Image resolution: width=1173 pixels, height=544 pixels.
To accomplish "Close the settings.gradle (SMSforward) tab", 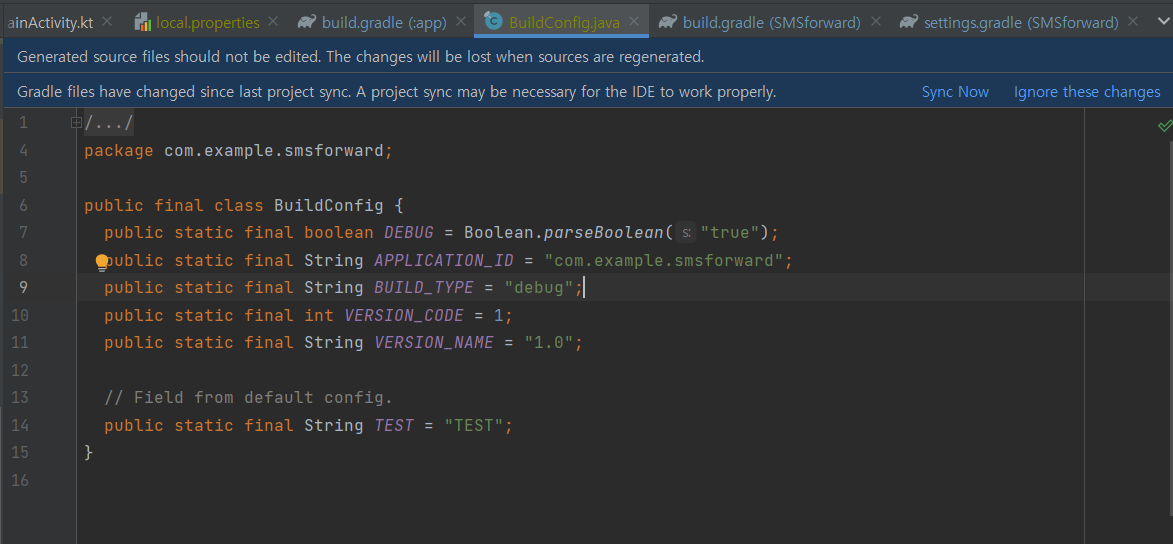I will [1133, 22].
